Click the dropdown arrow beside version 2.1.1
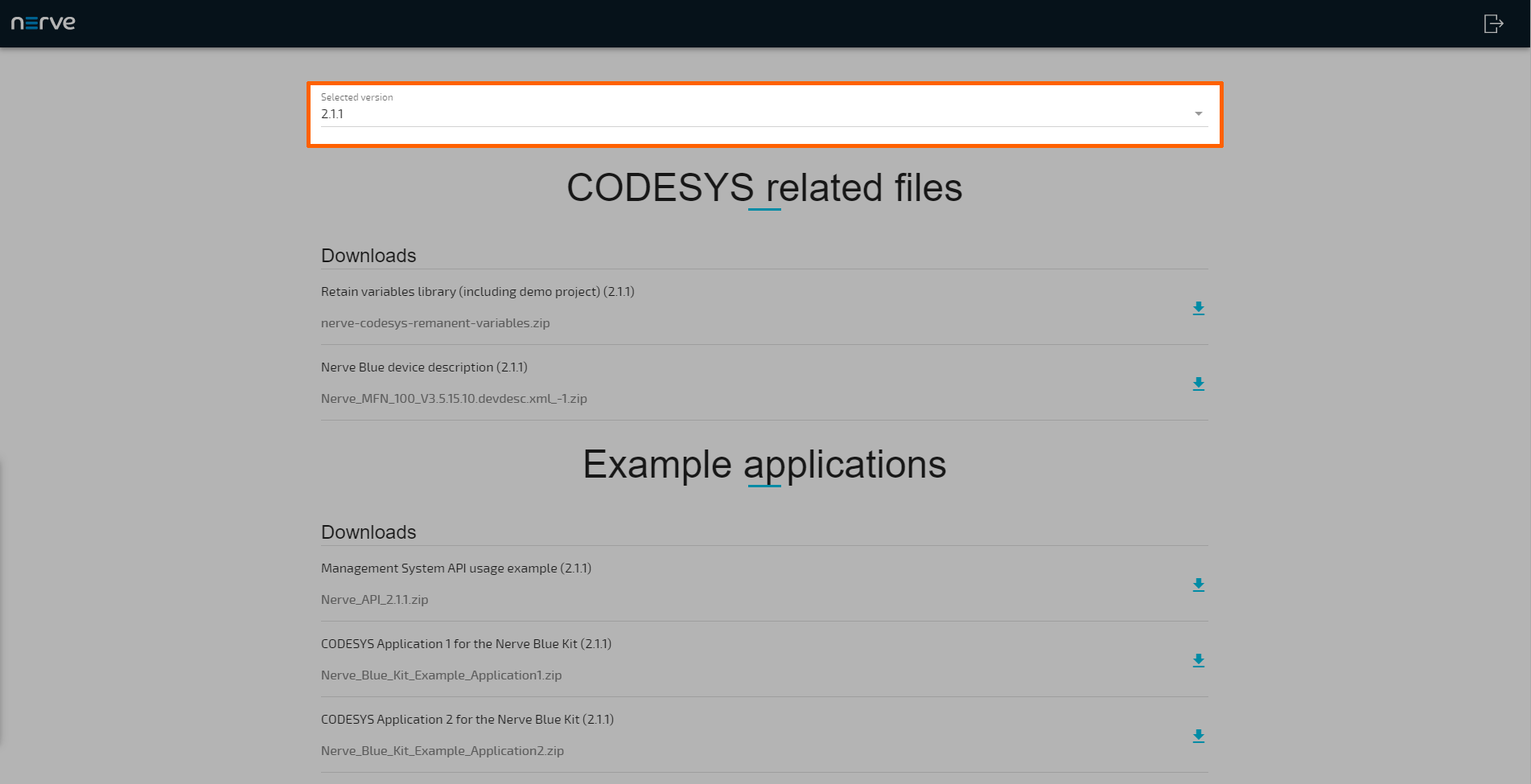 (1198, 113)
